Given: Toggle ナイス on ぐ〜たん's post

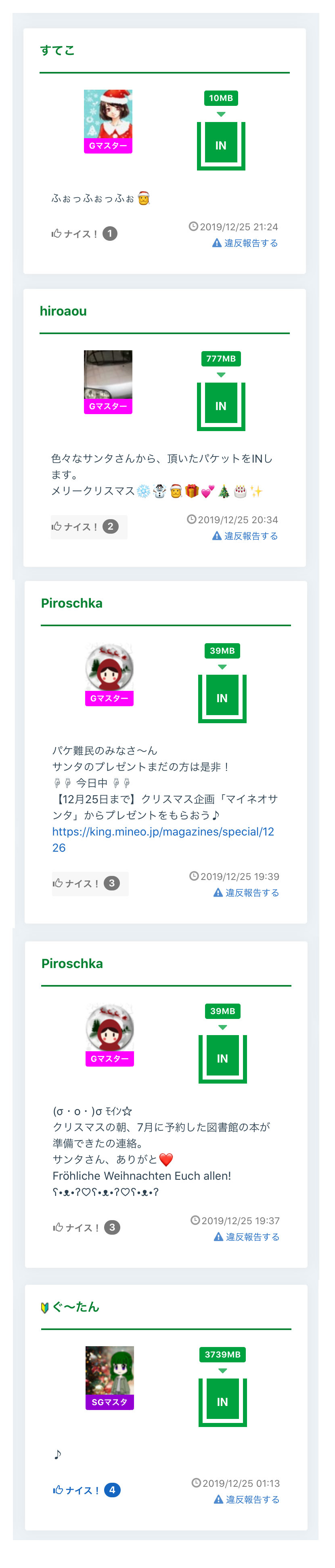Looking at the screenshot, I should 86,1491.
